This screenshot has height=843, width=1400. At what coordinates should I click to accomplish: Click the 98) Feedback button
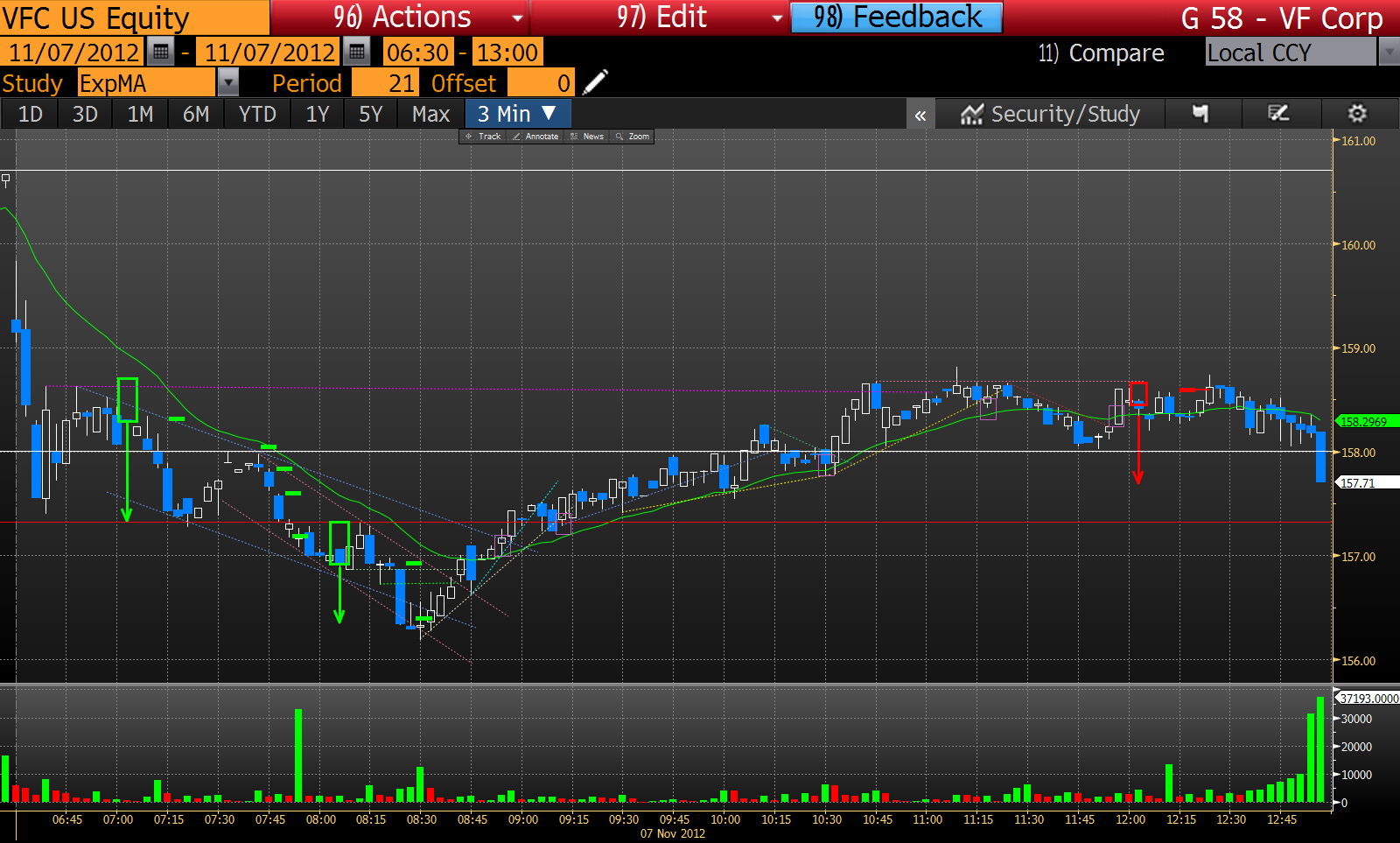click(x=897, y=18)
